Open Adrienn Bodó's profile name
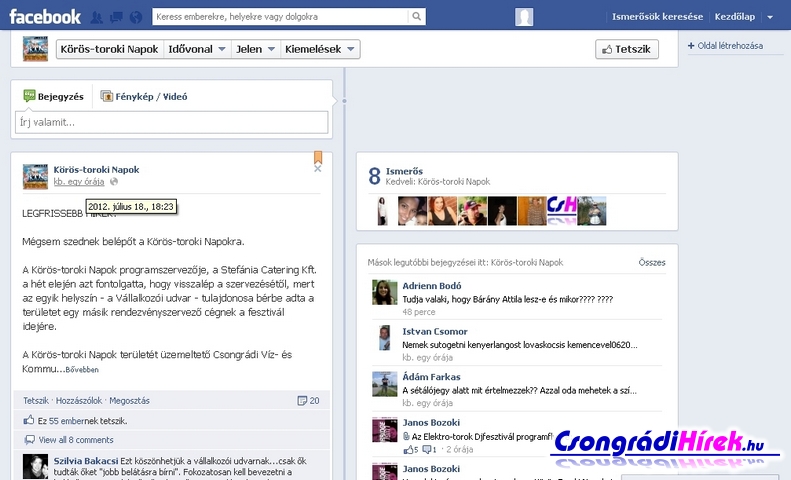The height and width of the screenshot is (480, 791). tap(432, 286)
